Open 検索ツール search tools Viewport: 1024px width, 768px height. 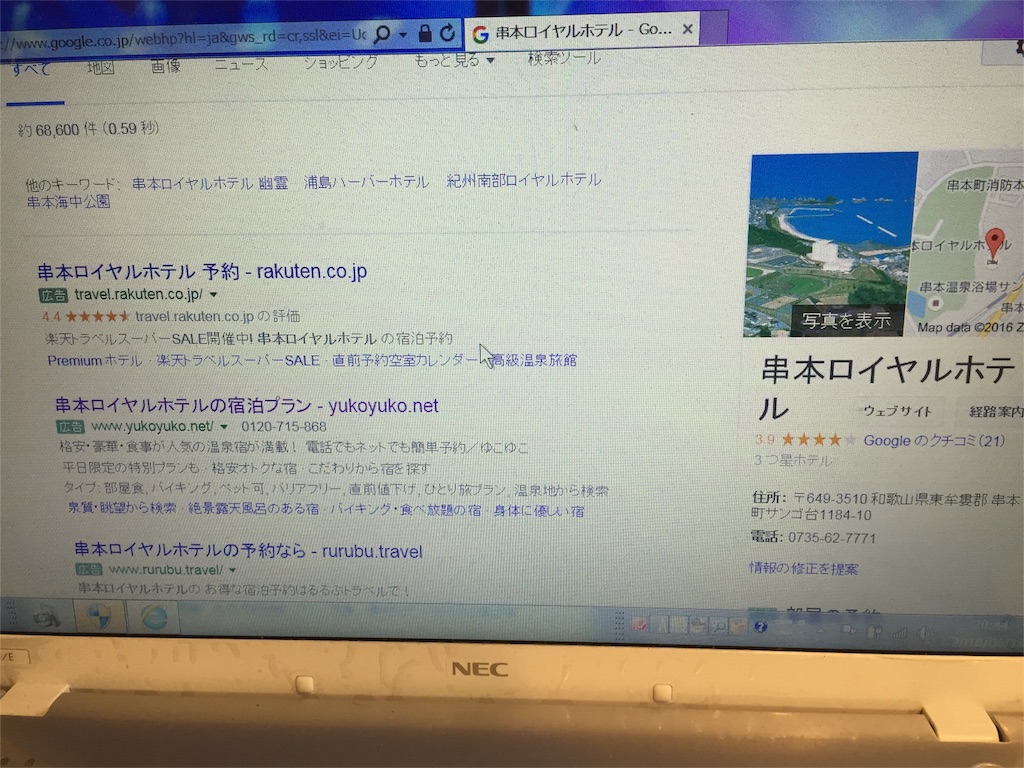tap(564, 58)
